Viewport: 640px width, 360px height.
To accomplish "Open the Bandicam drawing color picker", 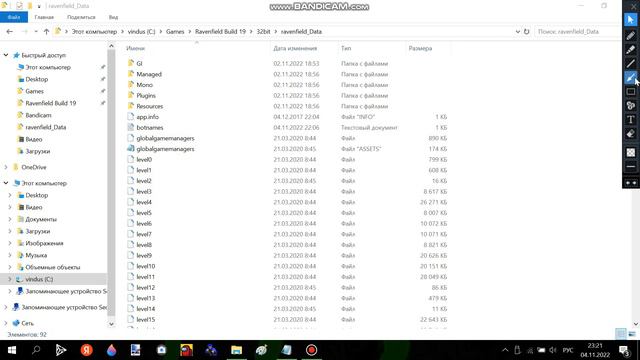I will pos(631,152).
